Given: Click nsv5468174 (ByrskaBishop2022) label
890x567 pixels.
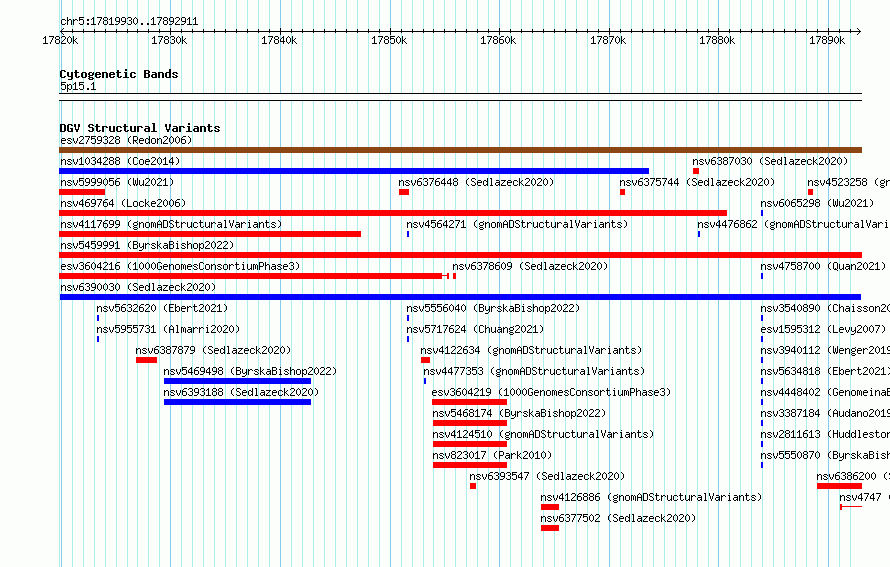Looking at the screenshot, I should coord(519,413).
